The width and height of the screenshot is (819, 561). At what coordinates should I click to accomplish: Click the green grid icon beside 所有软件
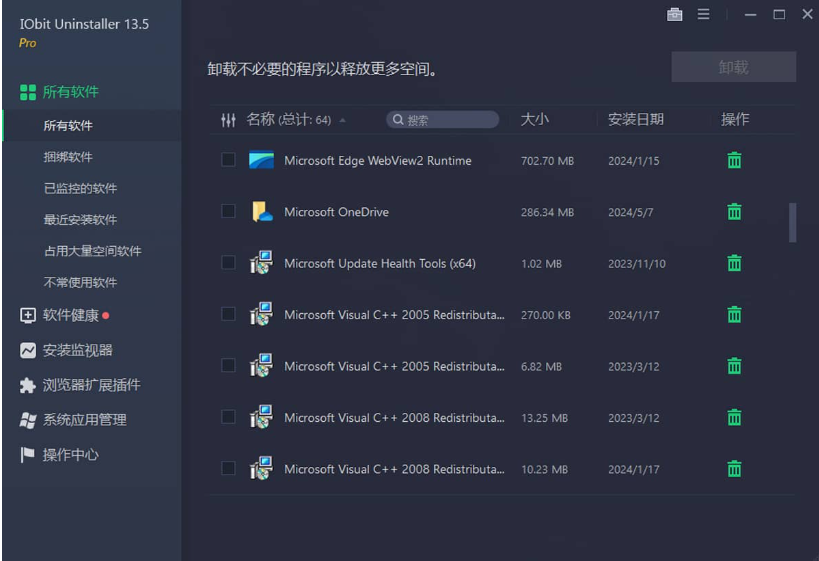[x=28, y=92]
